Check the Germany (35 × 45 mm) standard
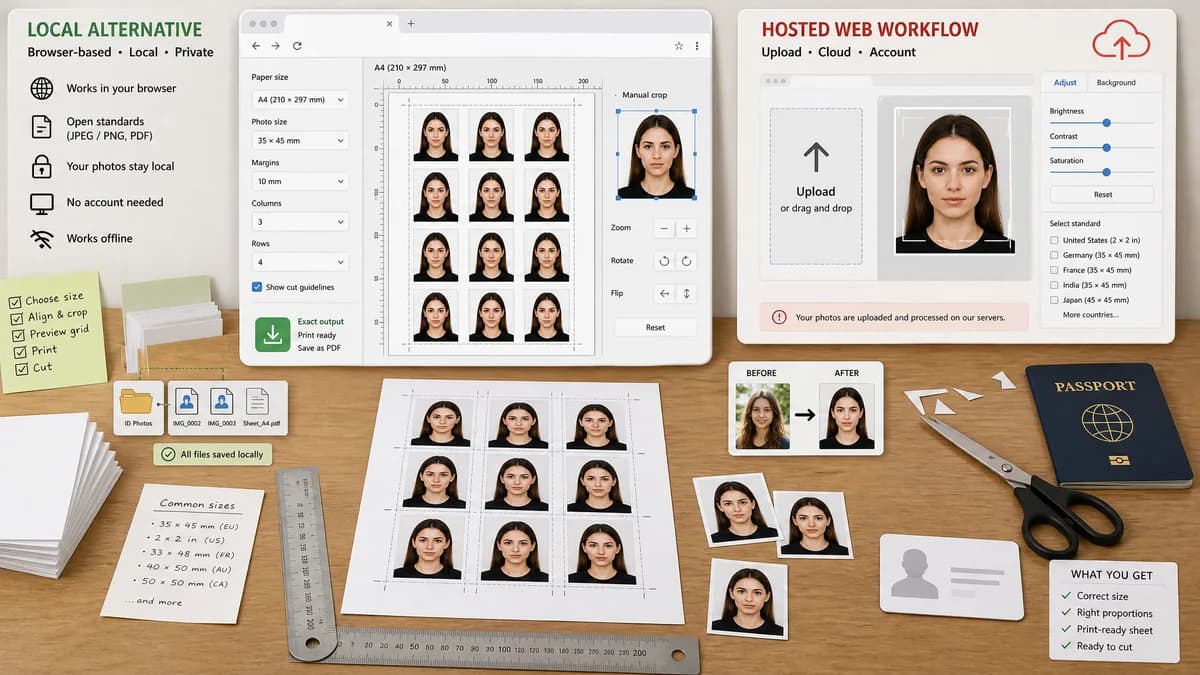 coord(1054,255)
